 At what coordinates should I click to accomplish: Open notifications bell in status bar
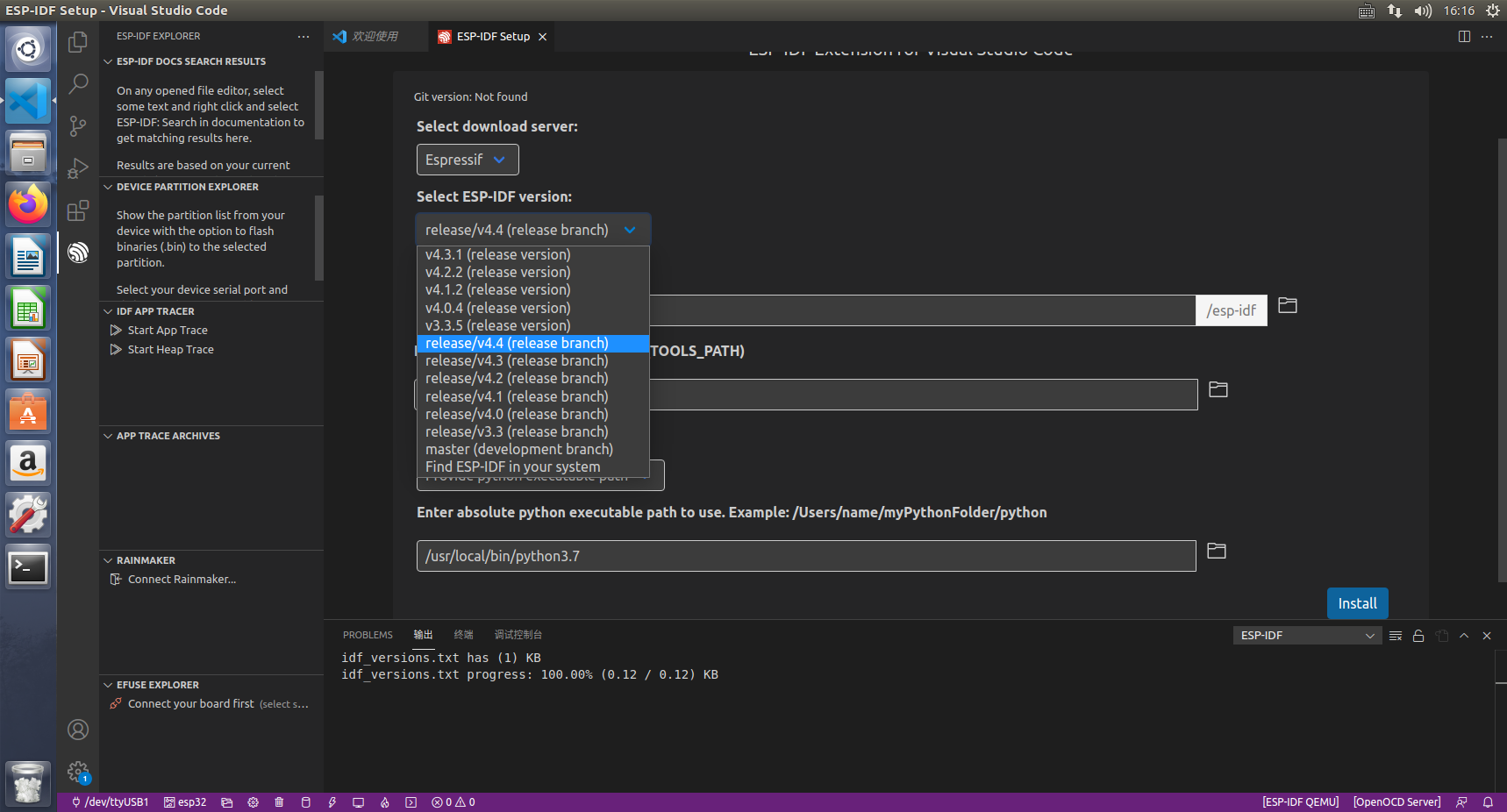(x=1488, y=802)
